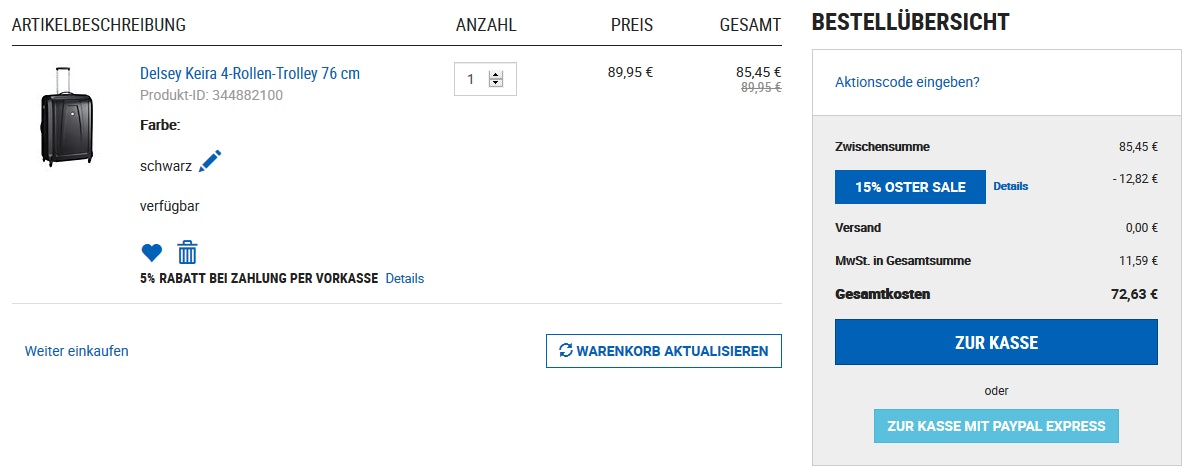
Task: Click the Weiter einkaufen link
Action: click(77, 351)
